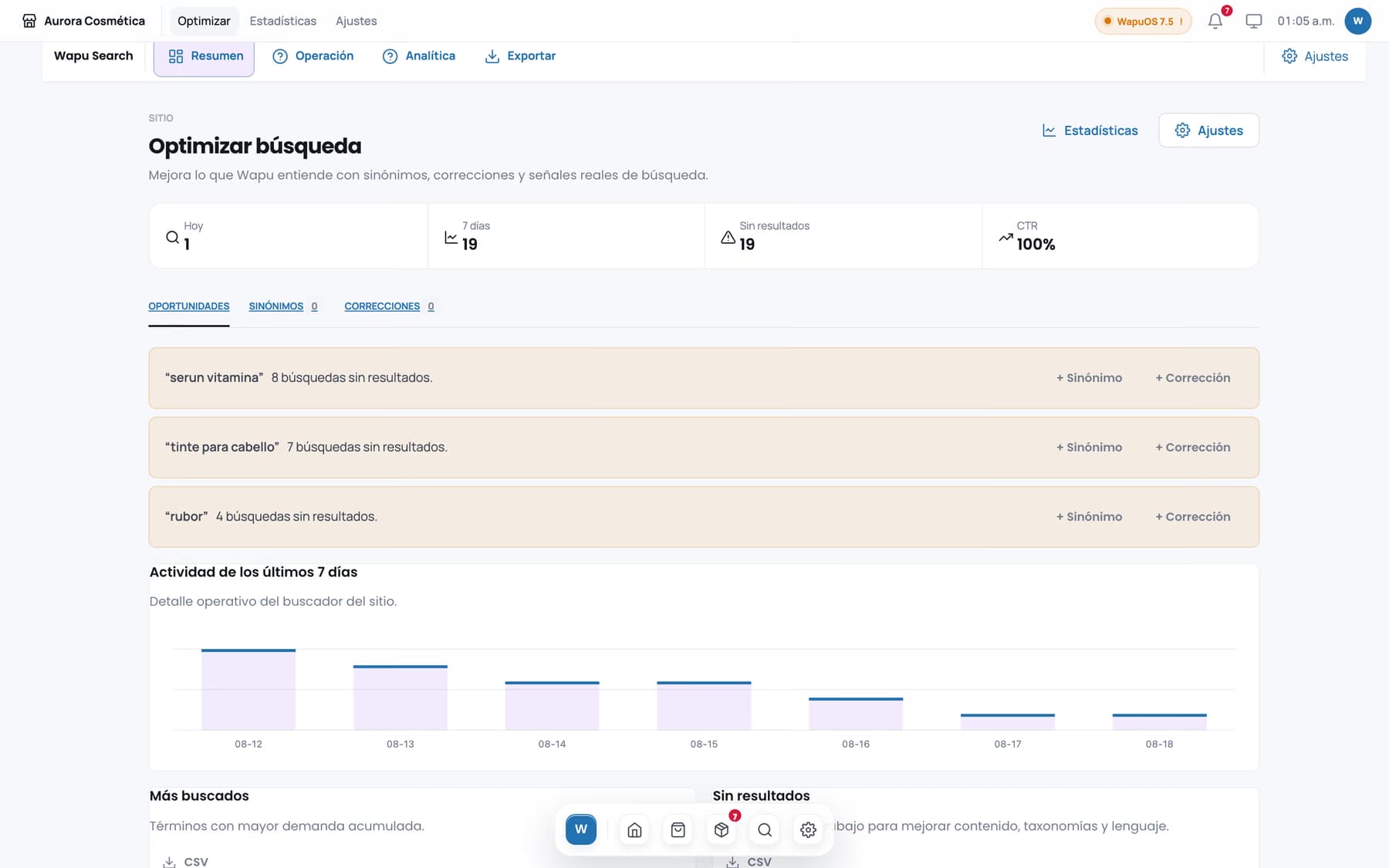Add Sinónimo for "serun vitamina"
This screenshot has height=868, width=1389.
(x=1089, y=378)
